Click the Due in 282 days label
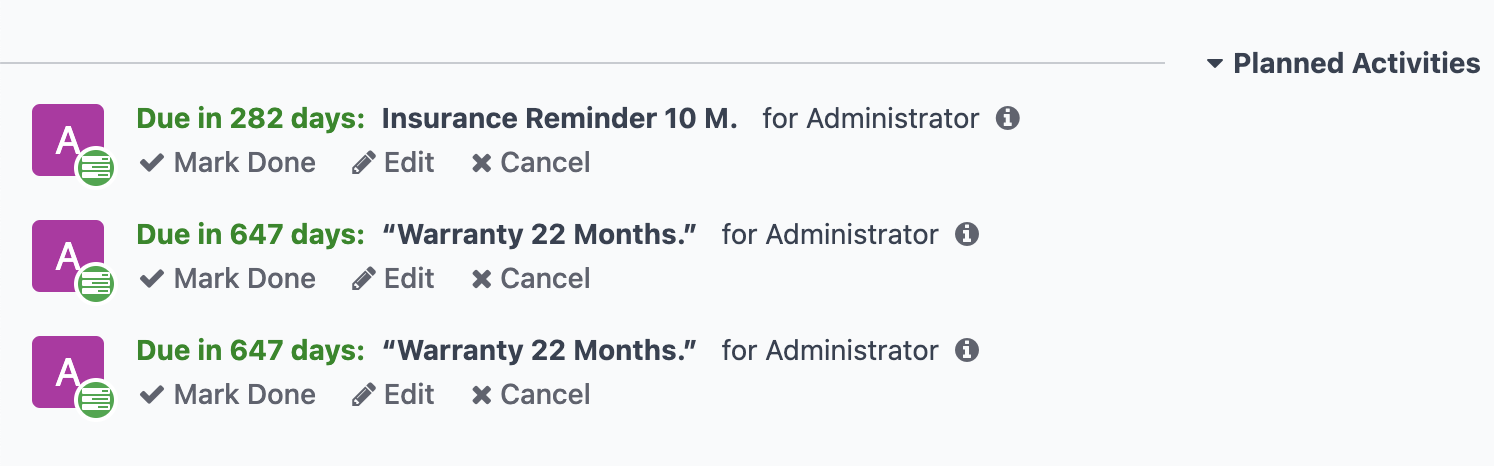The image size is (1494, 466). pyautogui.click(x=251, y=119)
